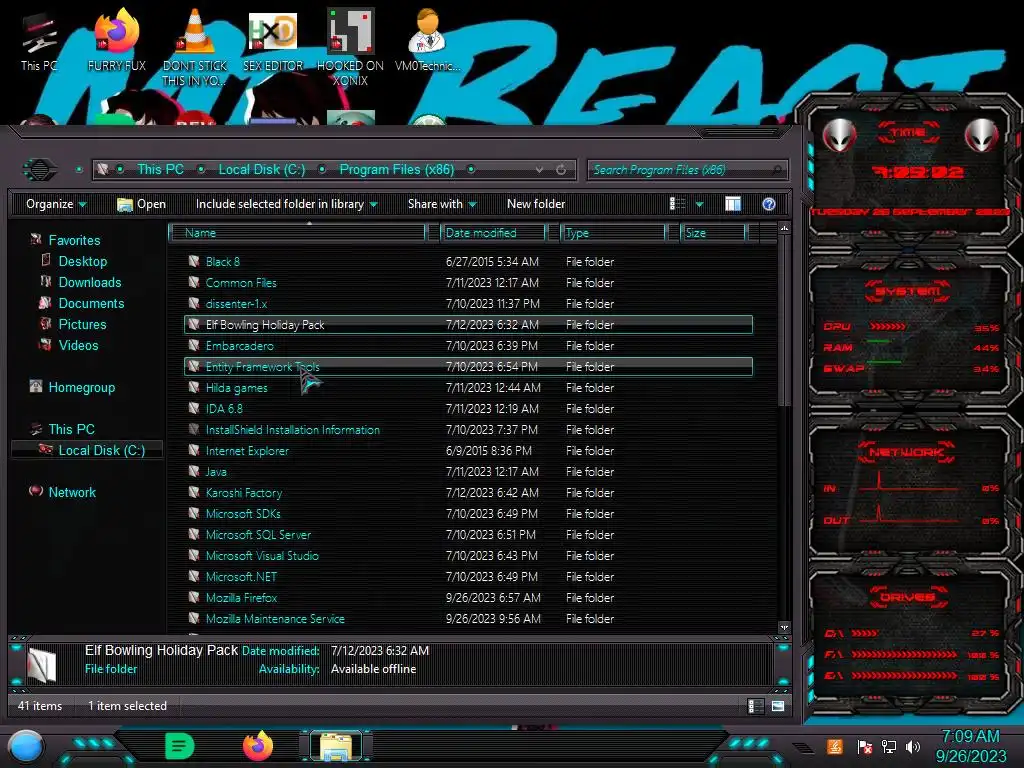
Task: Open the Start orb button
Action: [x=25, y=748]
